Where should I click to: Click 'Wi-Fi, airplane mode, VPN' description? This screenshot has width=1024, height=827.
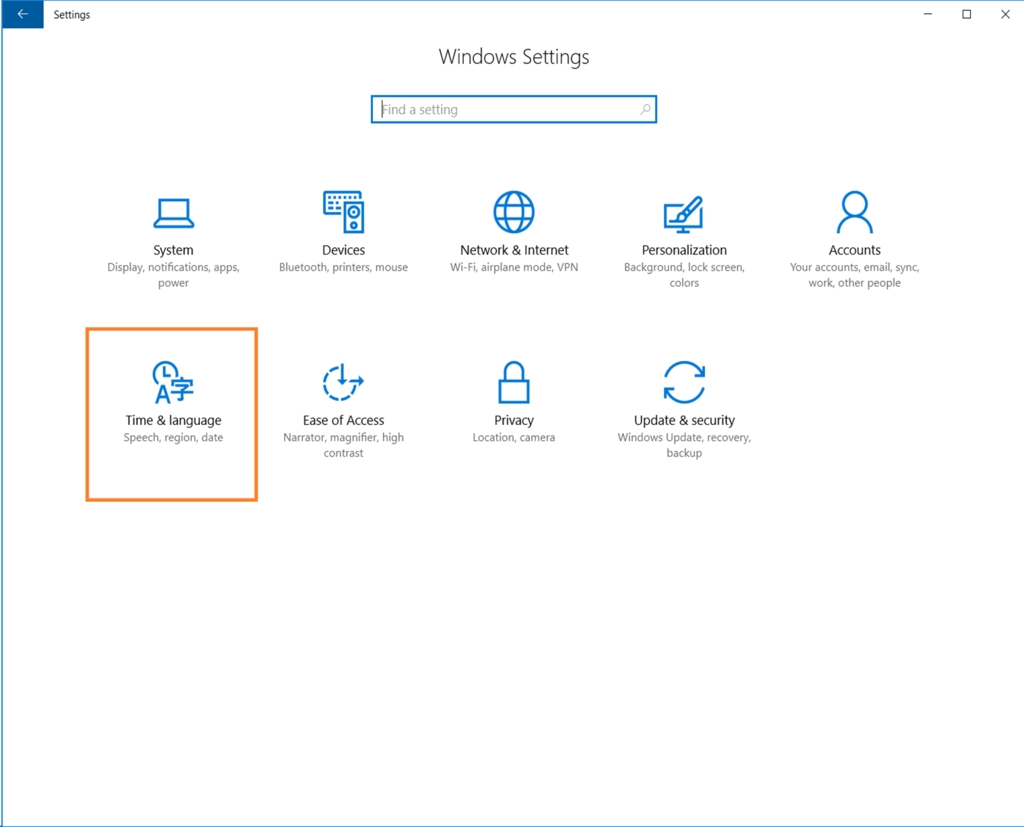pos(514,267)
